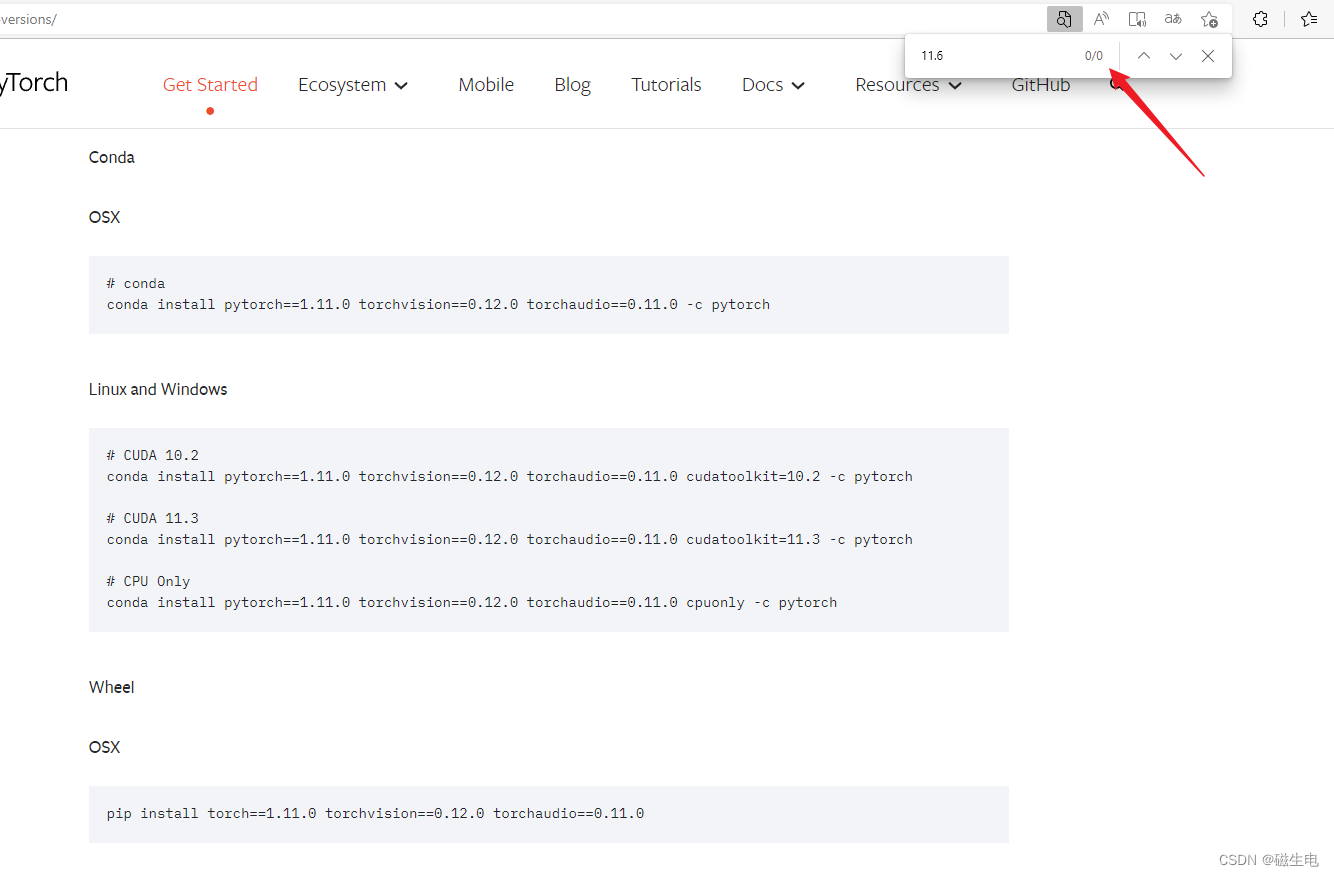This screenshot has height=876, width=1334.
Task: Open the Tutorials page
Action: pyautogui.click(x=666, y=85)
